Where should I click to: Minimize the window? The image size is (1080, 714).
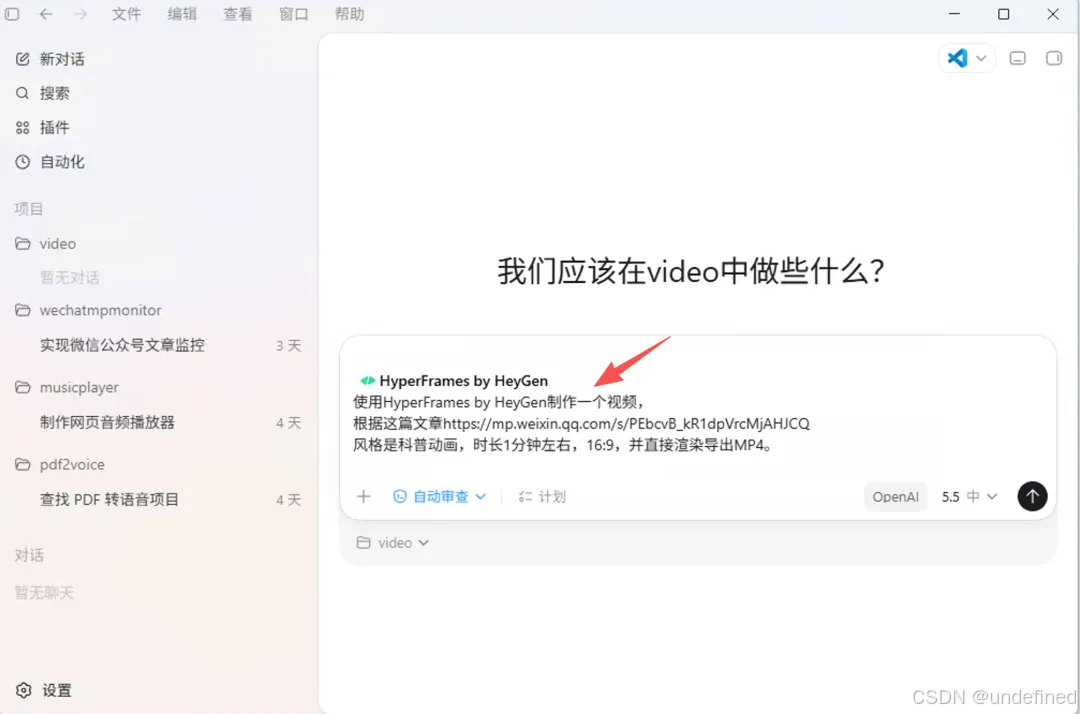pyautogui.click(x=954, y=14)
